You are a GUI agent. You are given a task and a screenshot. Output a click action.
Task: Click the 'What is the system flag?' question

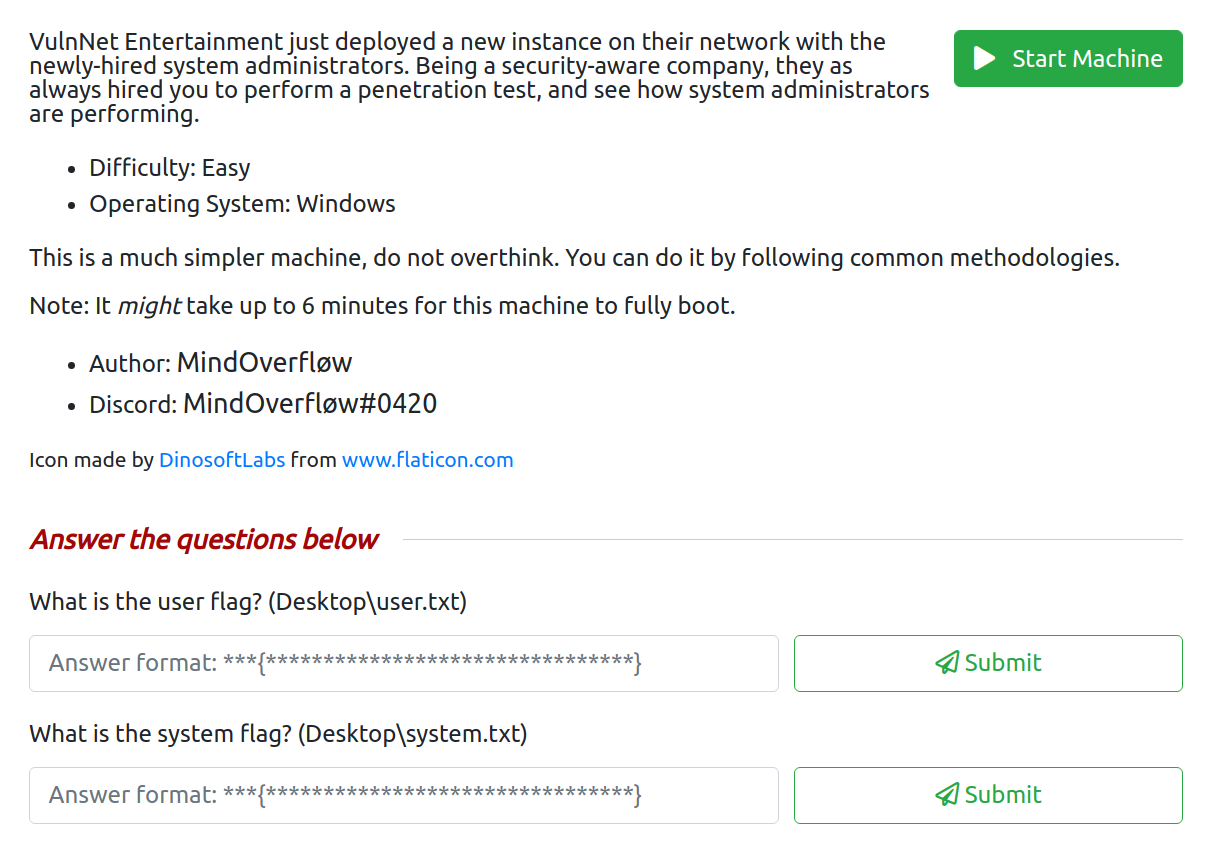[x=278, y=734]
